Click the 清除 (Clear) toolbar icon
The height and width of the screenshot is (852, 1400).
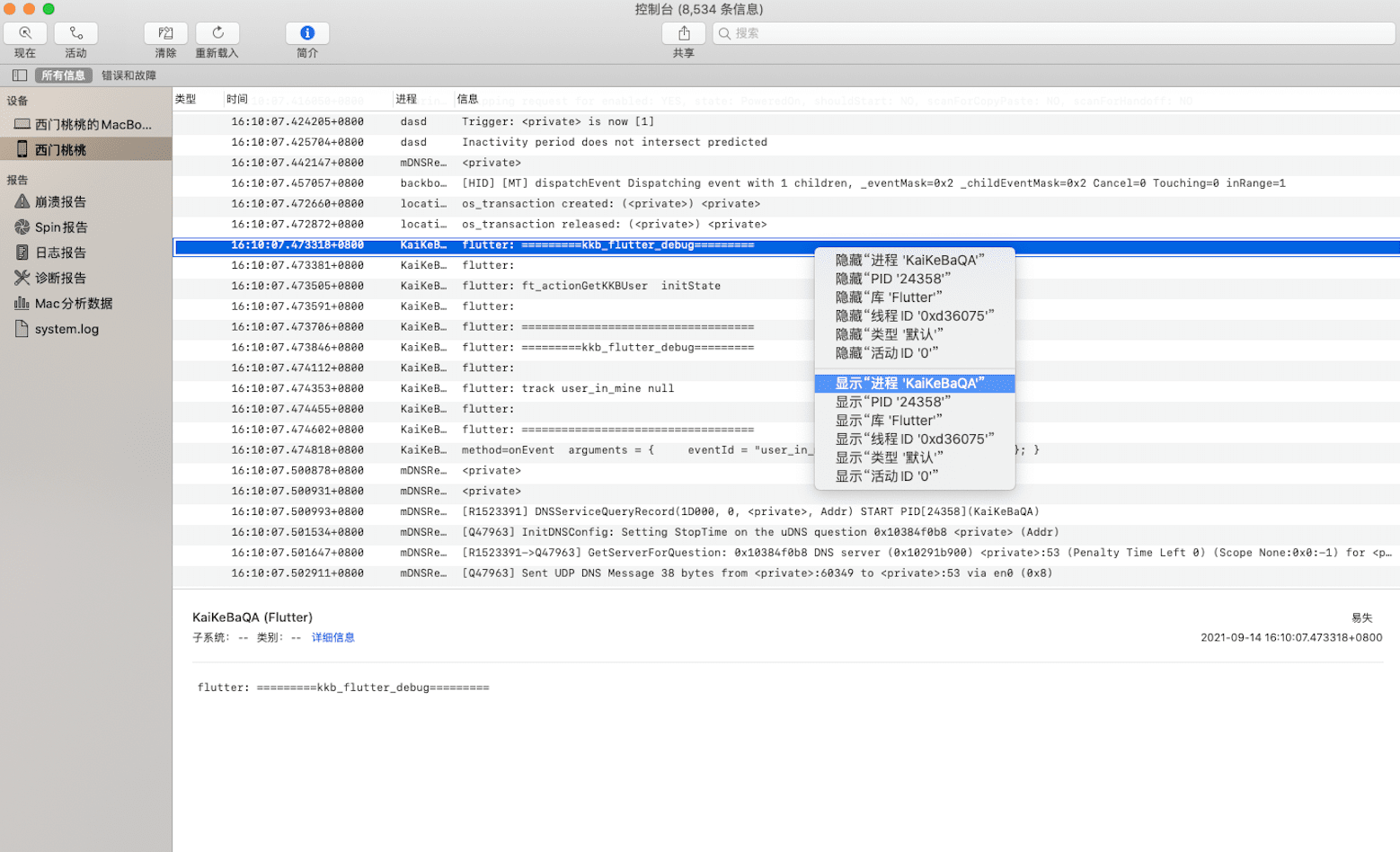pyautogui.click(x=165, y=33)
